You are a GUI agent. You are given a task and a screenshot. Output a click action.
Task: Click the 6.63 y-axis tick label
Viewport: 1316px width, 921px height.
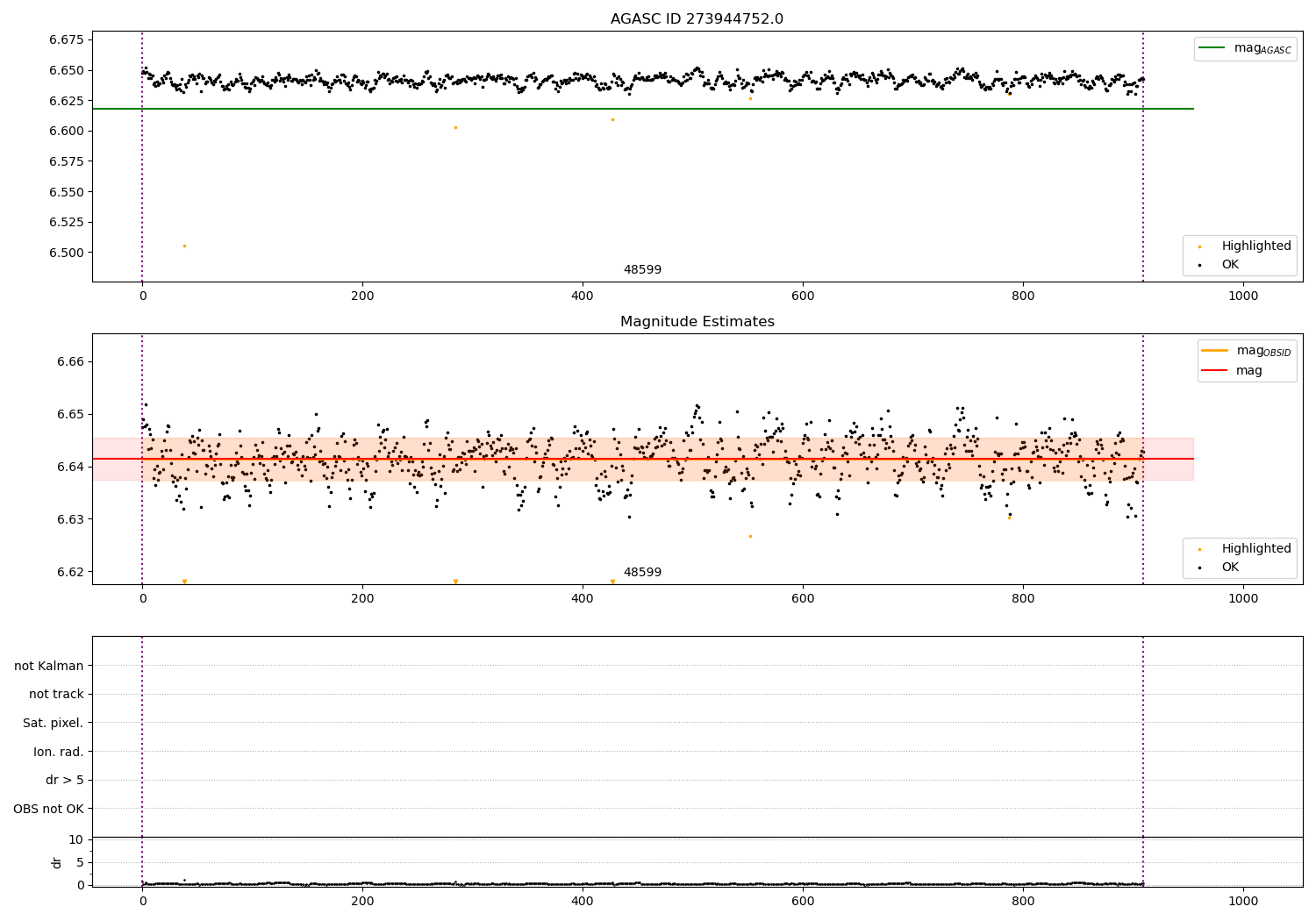[x=70, y=519]
